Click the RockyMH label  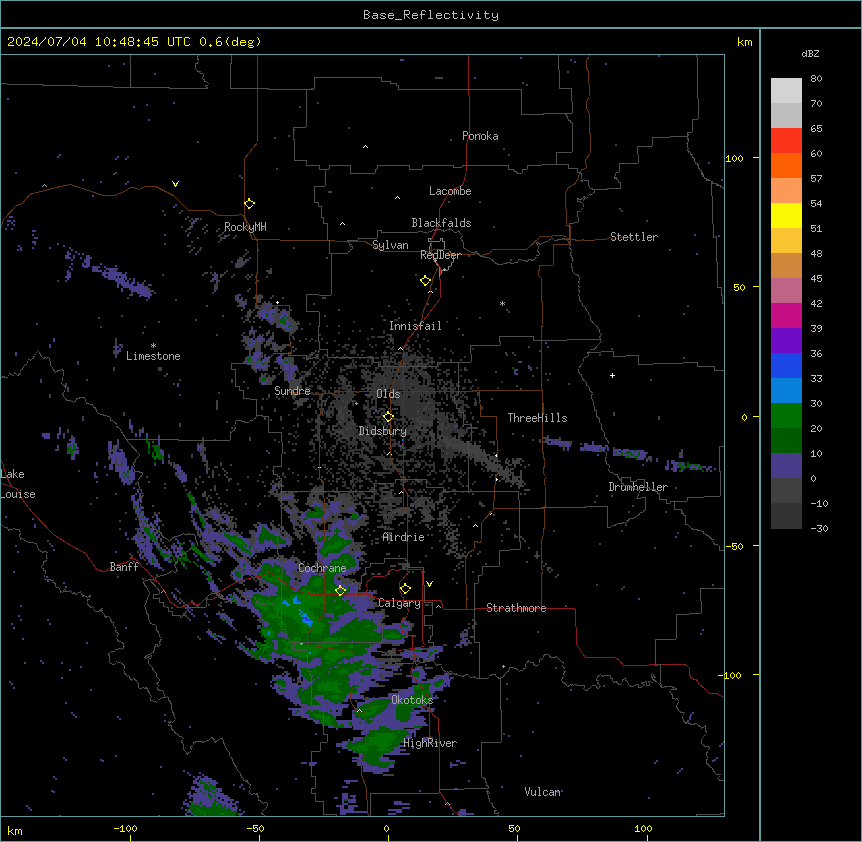(x=245, y=227)
